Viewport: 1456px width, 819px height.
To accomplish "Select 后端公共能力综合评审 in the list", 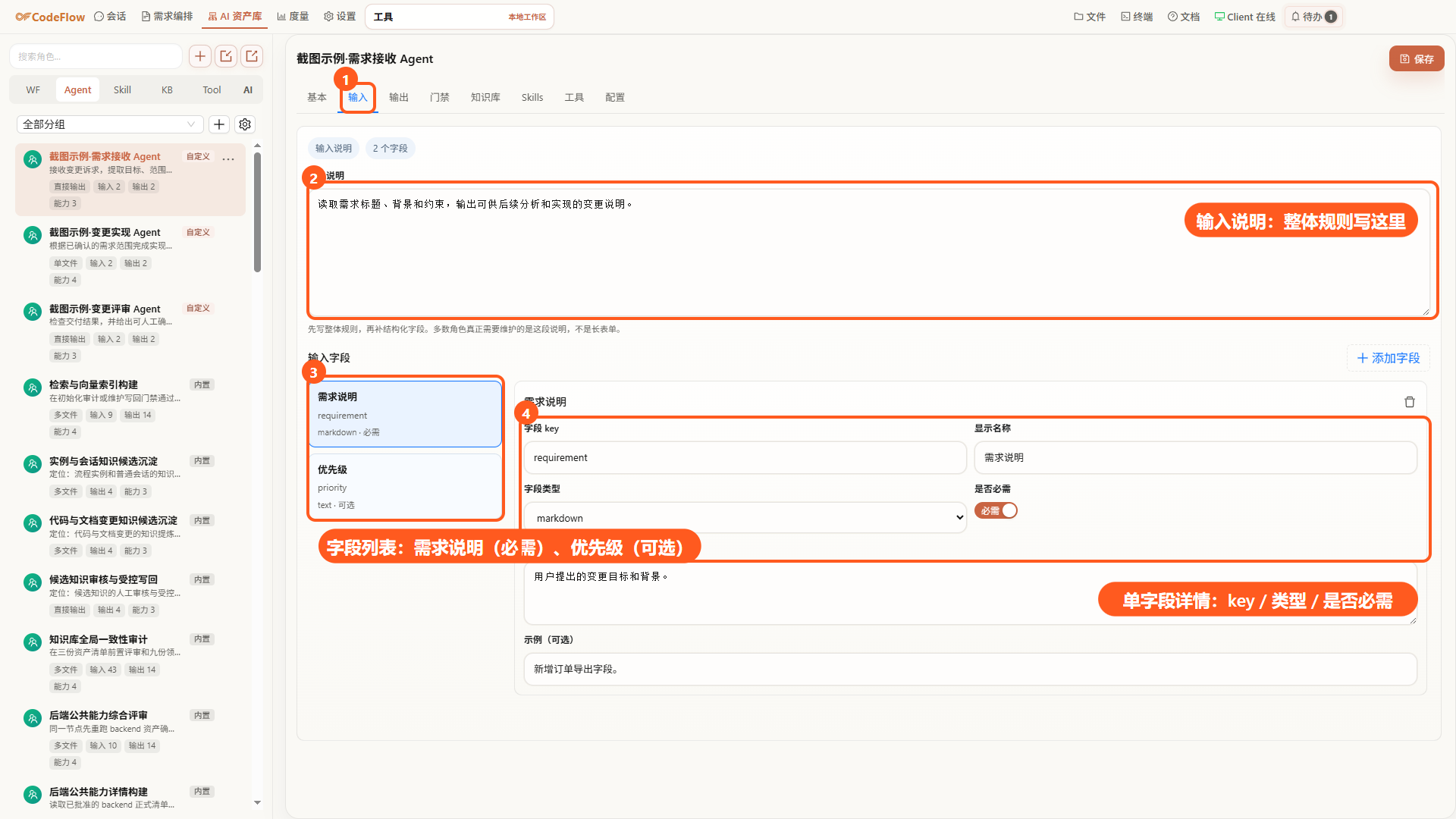I will tap(130, 739).
